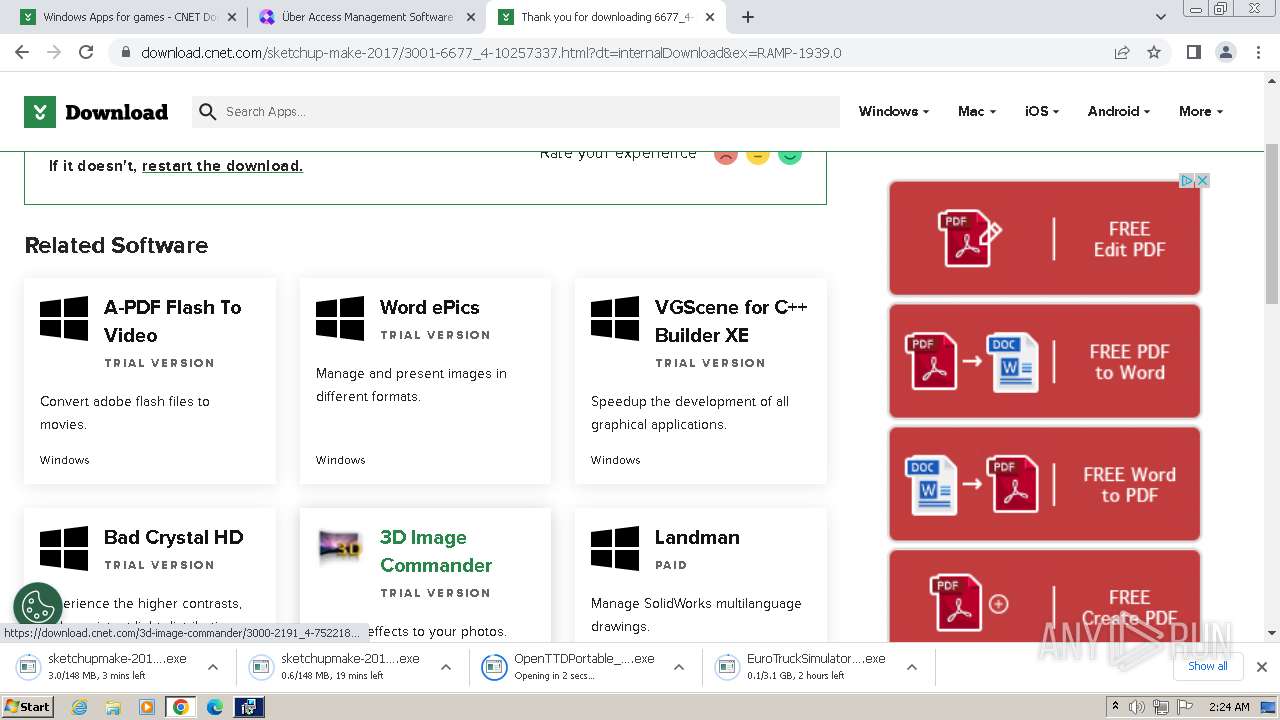Screen dimensions: 1280x720
Task: Open a new browser tab
Action: coord(748,17)
